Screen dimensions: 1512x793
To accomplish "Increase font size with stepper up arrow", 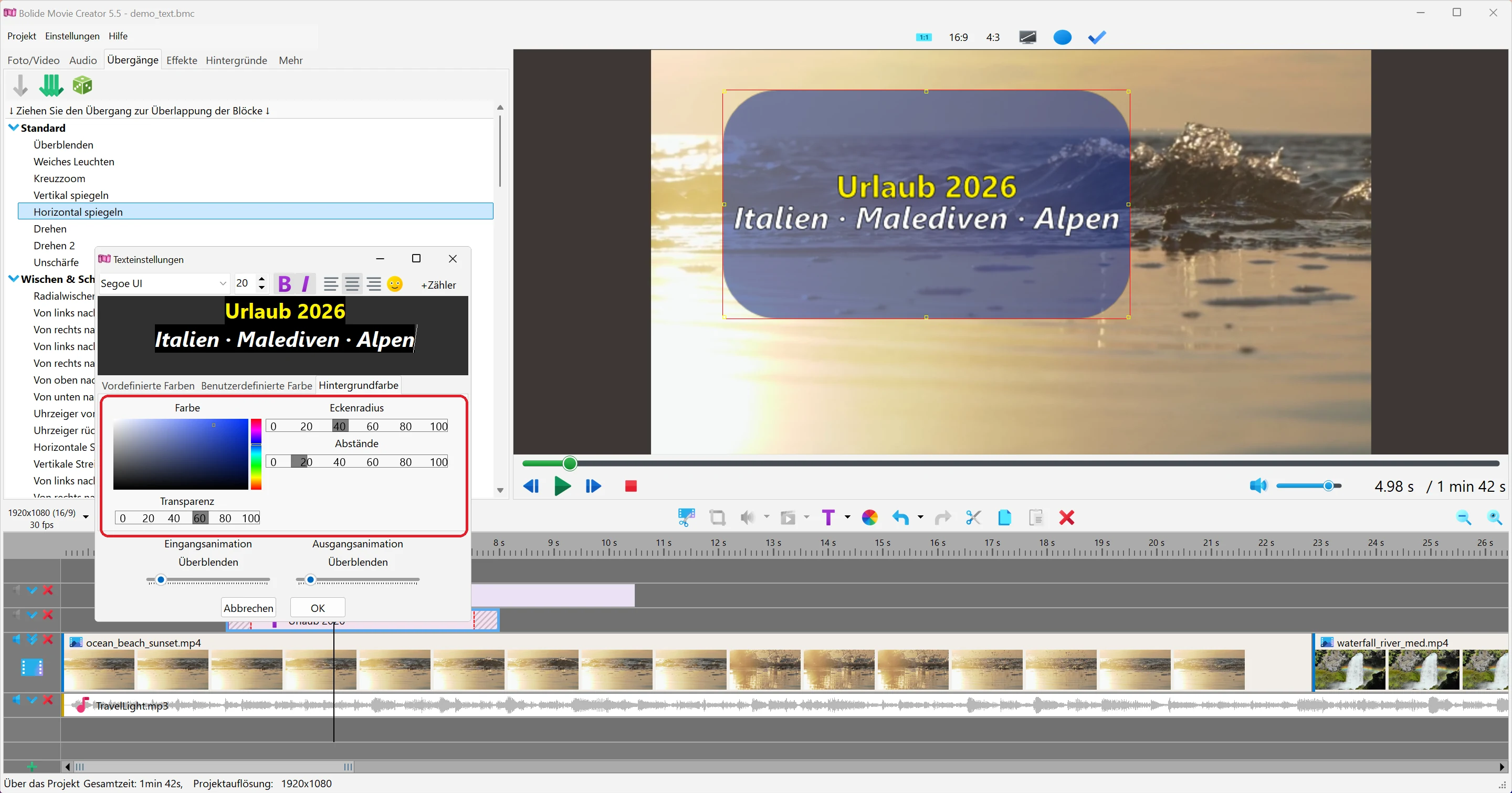I will coord(262,279).
